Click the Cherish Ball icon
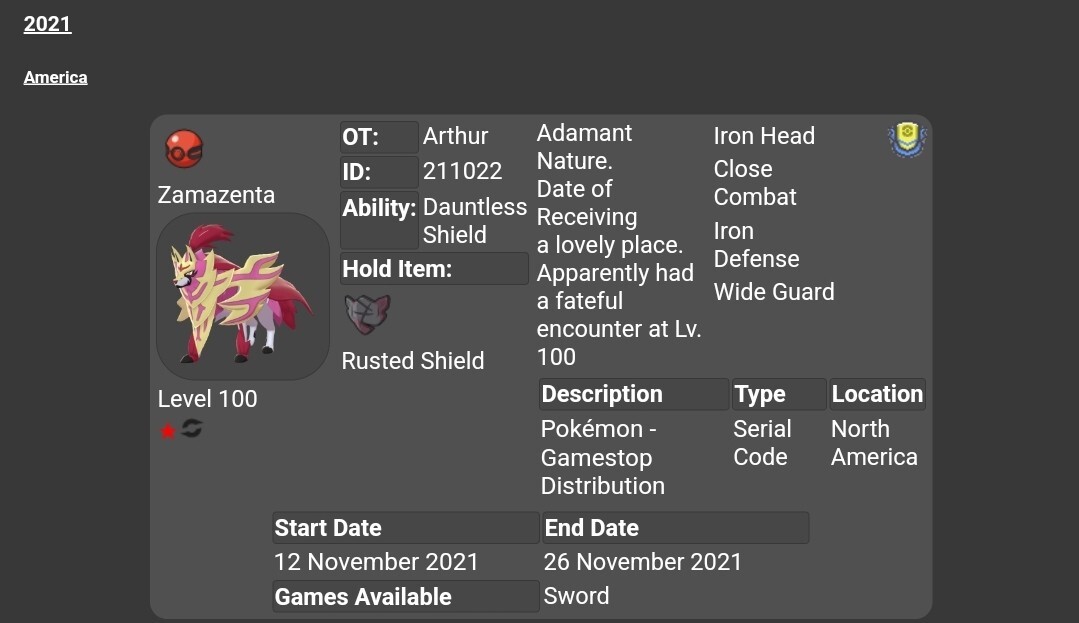Image resolution: width=1079 pixels, height=623 pixels. coord(184,149)
